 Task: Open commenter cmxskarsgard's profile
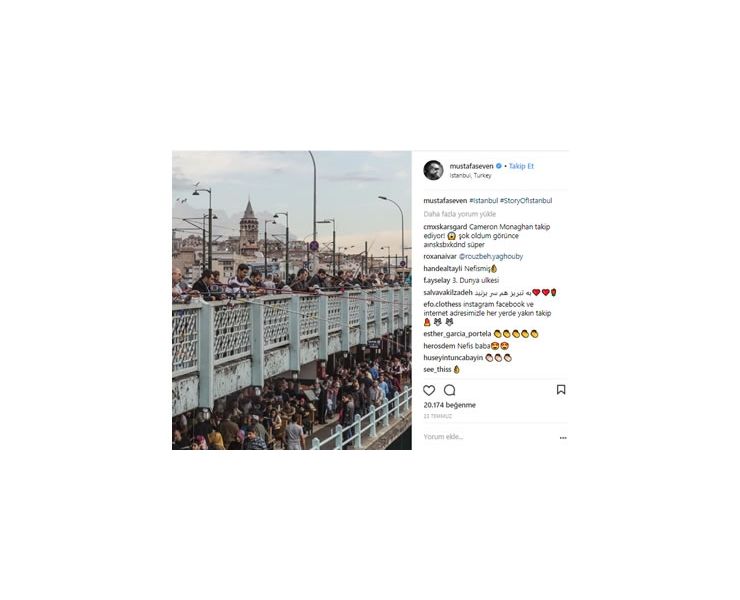pos(445,227)
